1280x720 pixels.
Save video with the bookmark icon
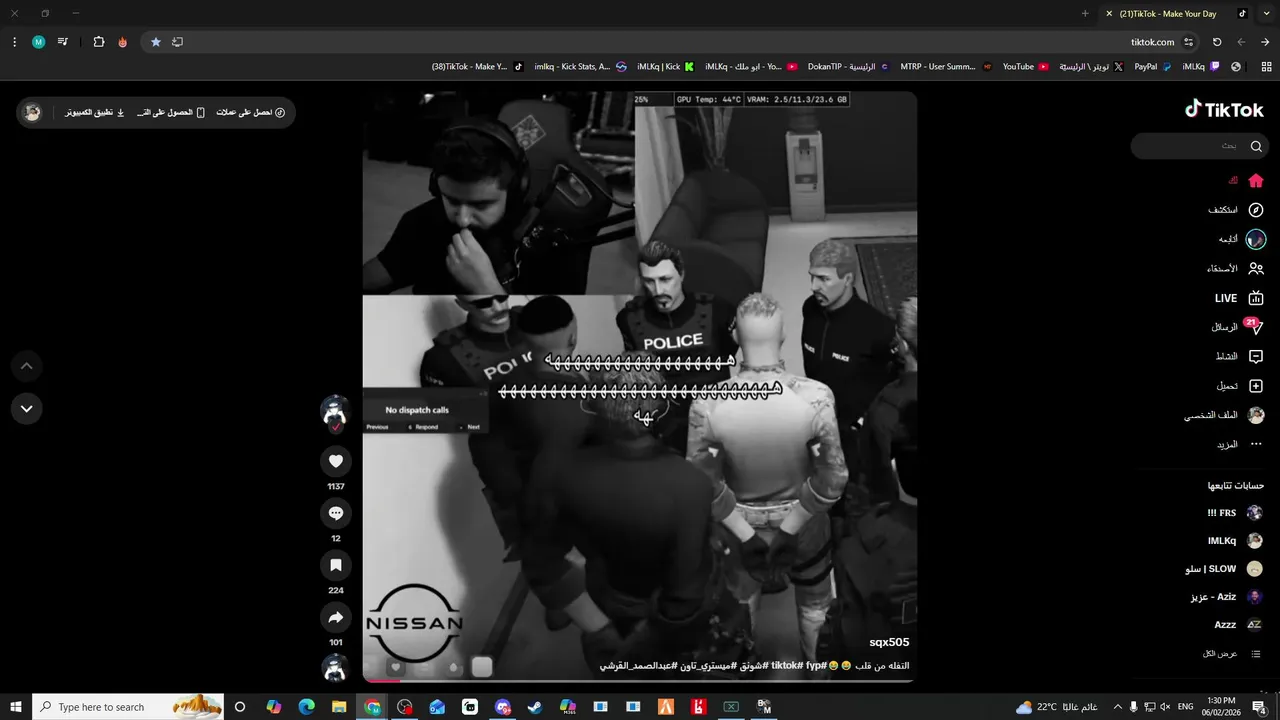(x=336, y=565)
